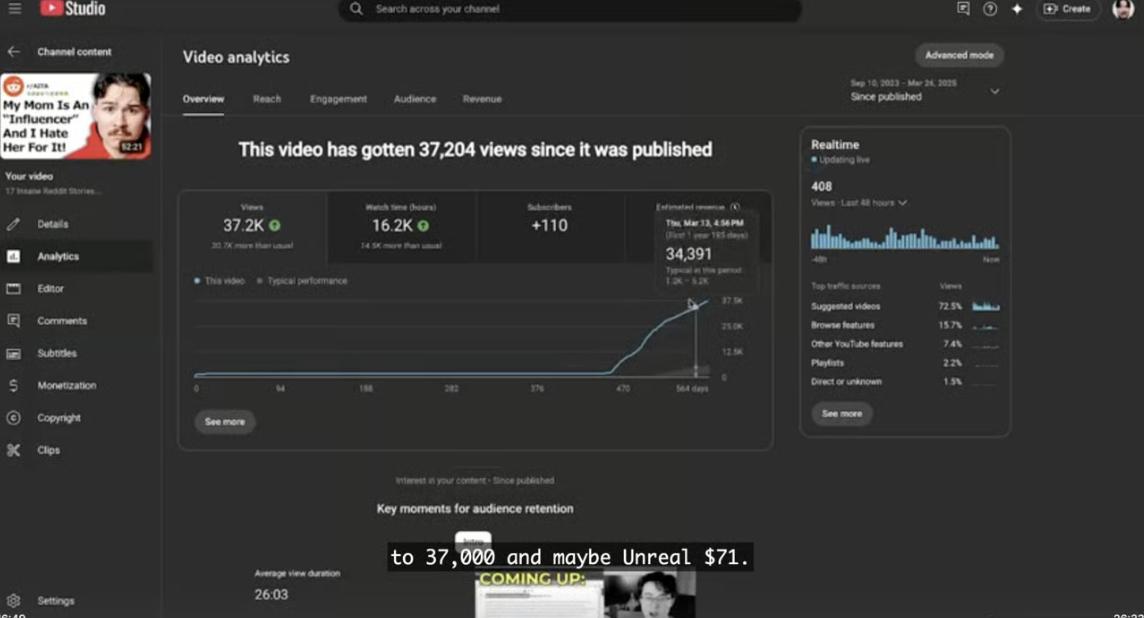Click Typical performance legend item
This screenshot has height=618, width=1144.
pyautogui.click(x=302, y=281)
